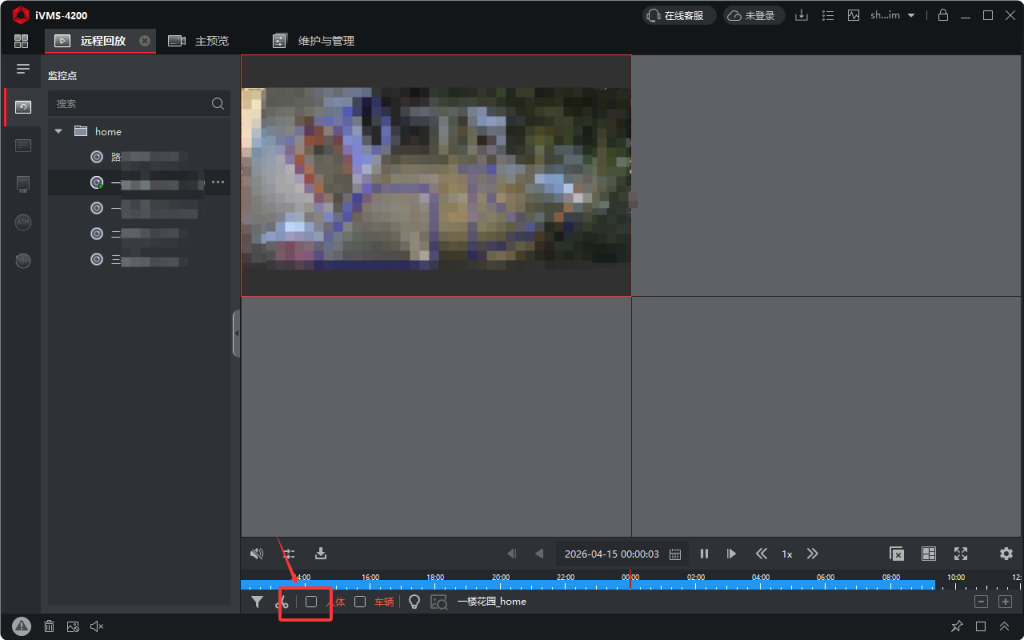The image size is (1024, 640).
Task: Open the sh...im user dropdown
Action: [891, 15]
